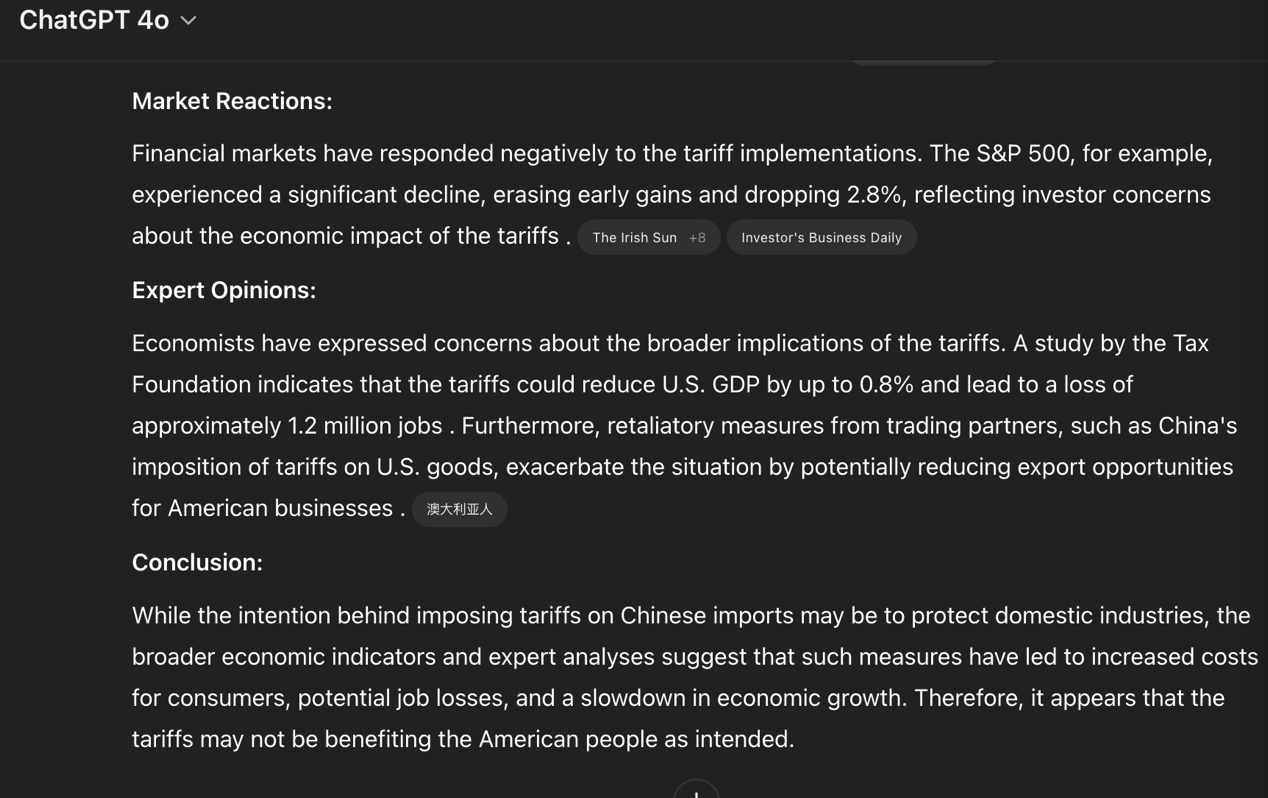Open the Investor's Business Daily citation

pyautogui.click(x=821, y=238)
